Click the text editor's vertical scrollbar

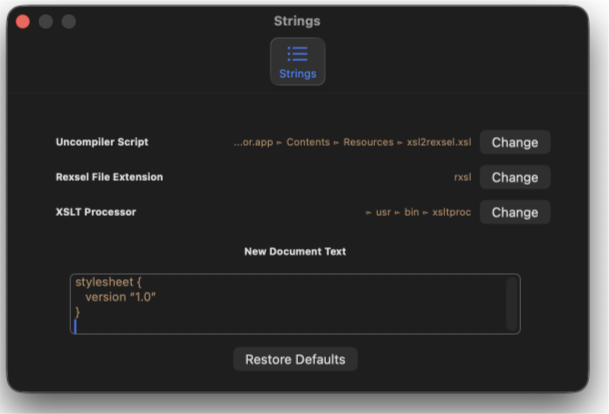click(x=512, y=303)
